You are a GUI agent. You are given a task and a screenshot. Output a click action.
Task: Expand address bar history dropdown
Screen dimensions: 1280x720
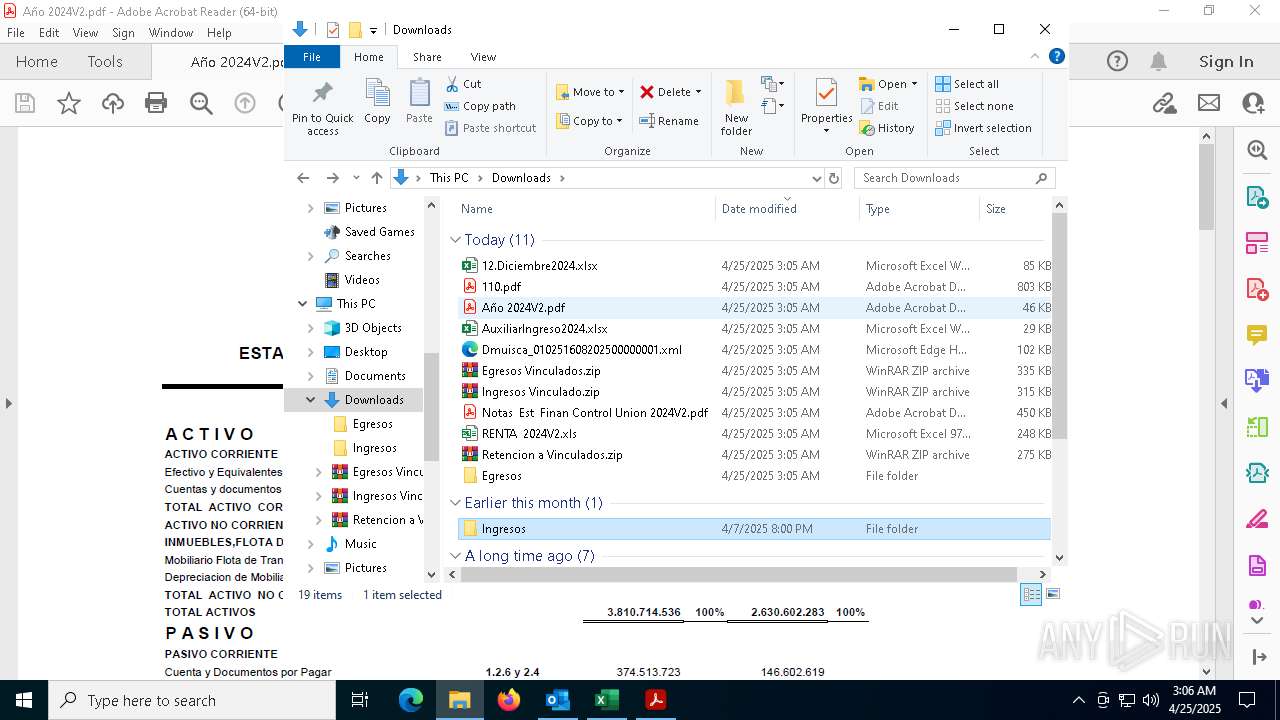(816, 178)
